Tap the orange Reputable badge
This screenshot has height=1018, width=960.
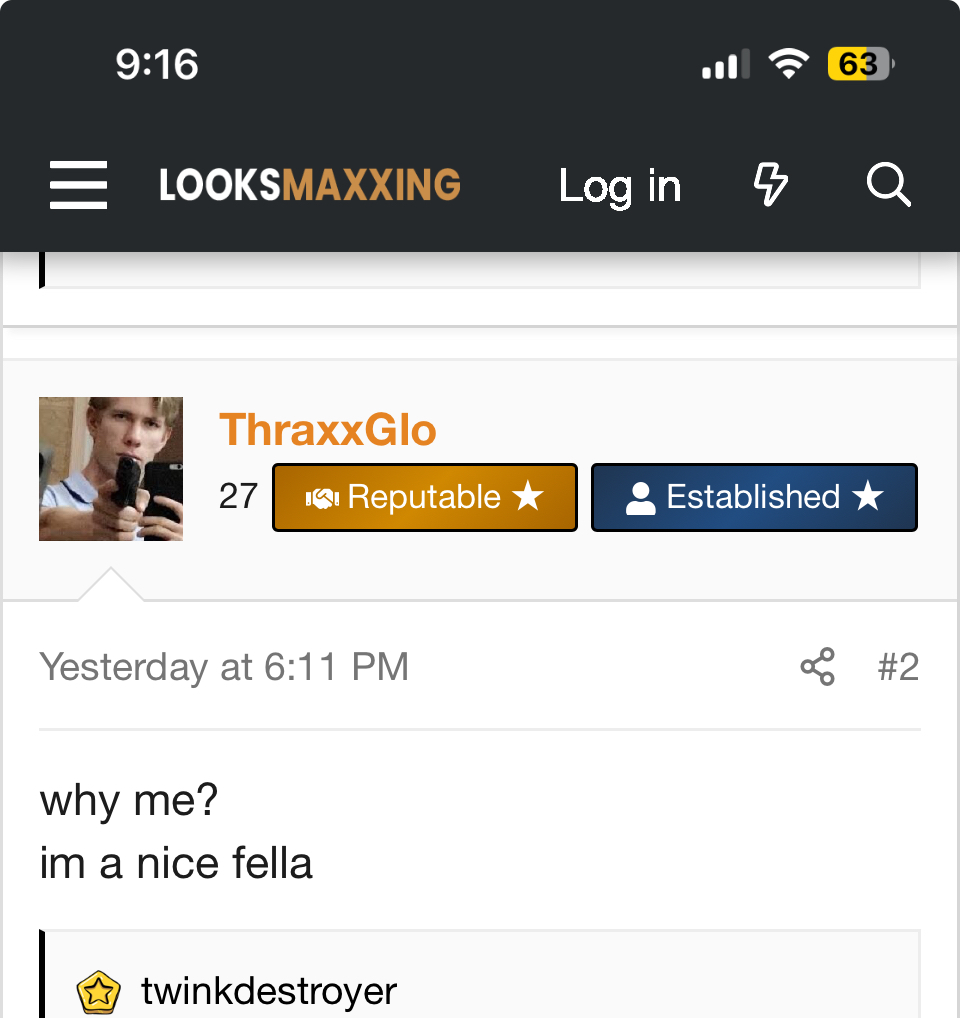pos(425,497)
